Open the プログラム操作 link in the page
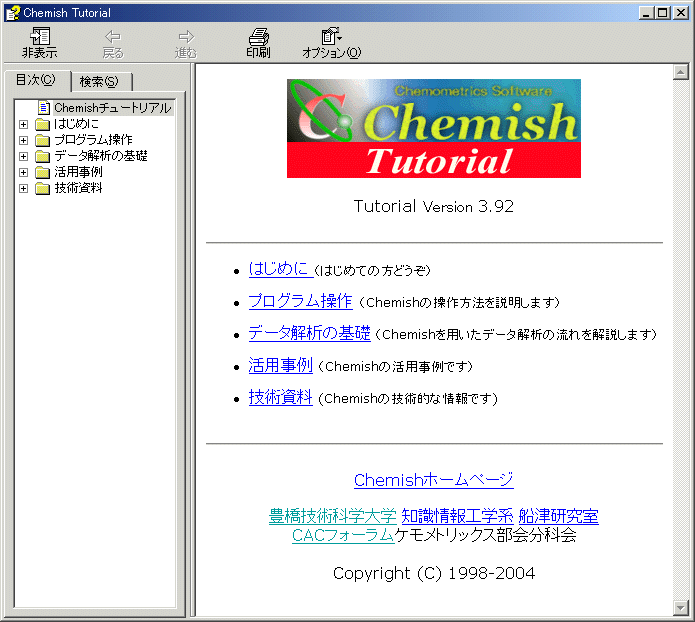The height and width of the screenshot is (622, 695). (301, 301)
